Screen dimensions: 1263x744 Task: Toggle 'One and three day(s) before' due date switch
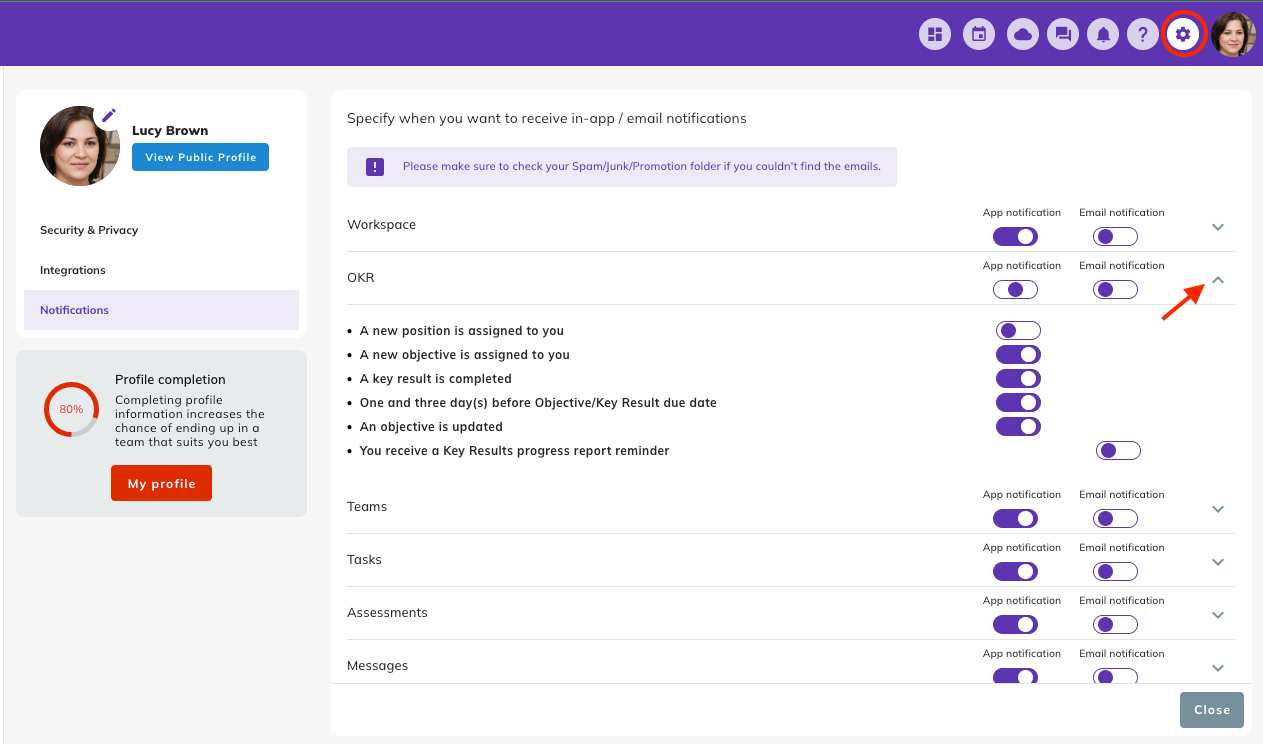coord(1018,403)
